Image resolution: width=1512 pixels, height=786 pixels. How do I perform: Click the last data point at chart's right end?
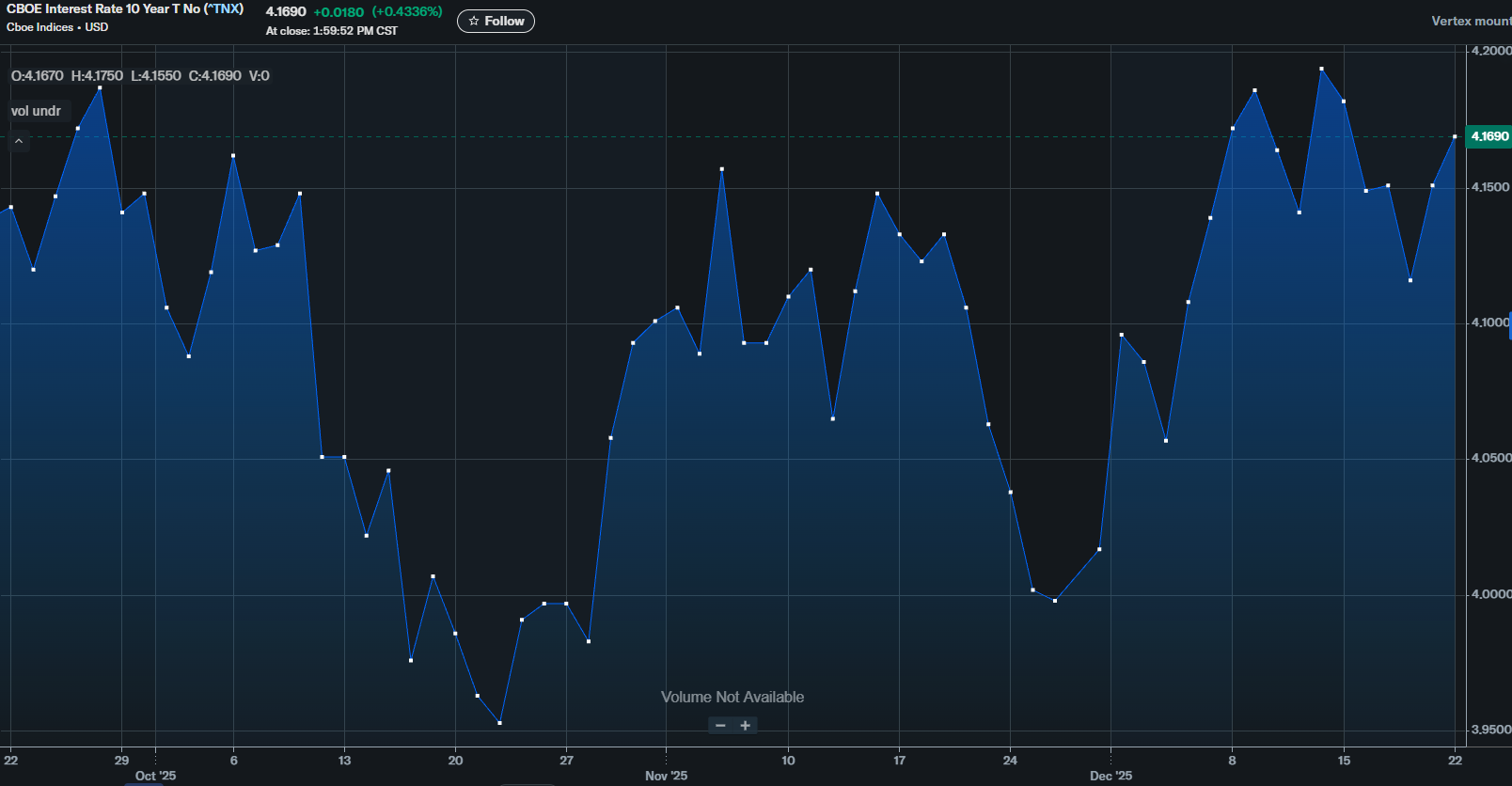point(1455,137)
